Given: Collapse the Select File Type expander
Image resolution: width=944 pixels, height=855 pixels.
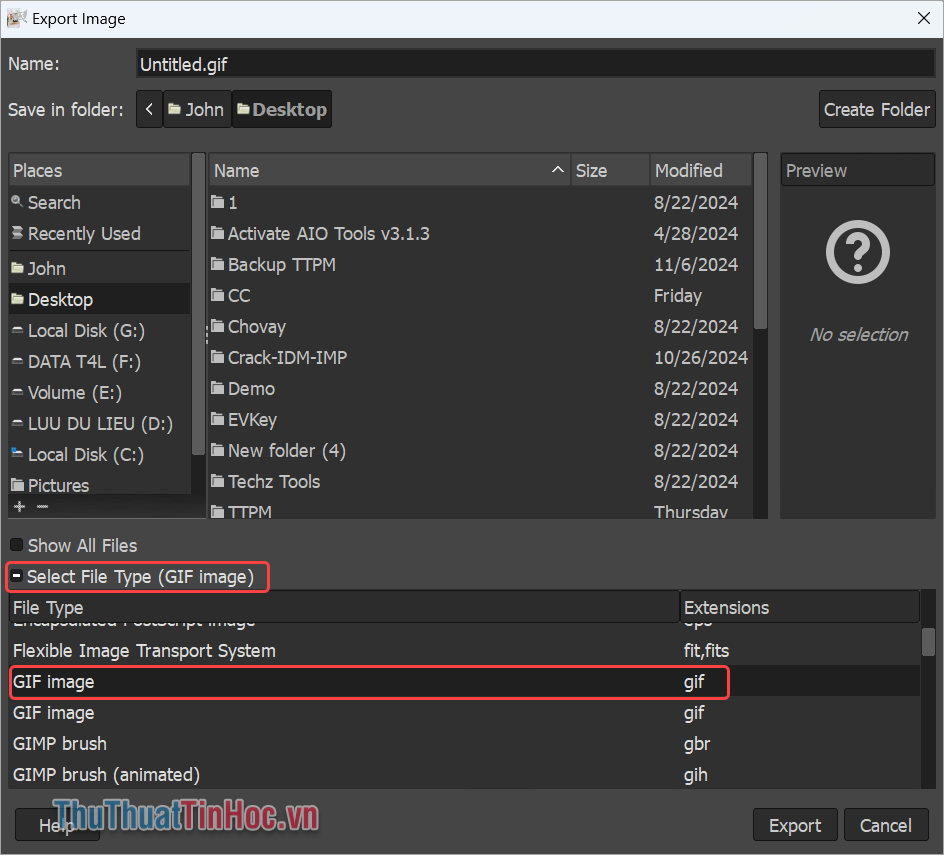Looking at the screenshot, I should (17, 576).
